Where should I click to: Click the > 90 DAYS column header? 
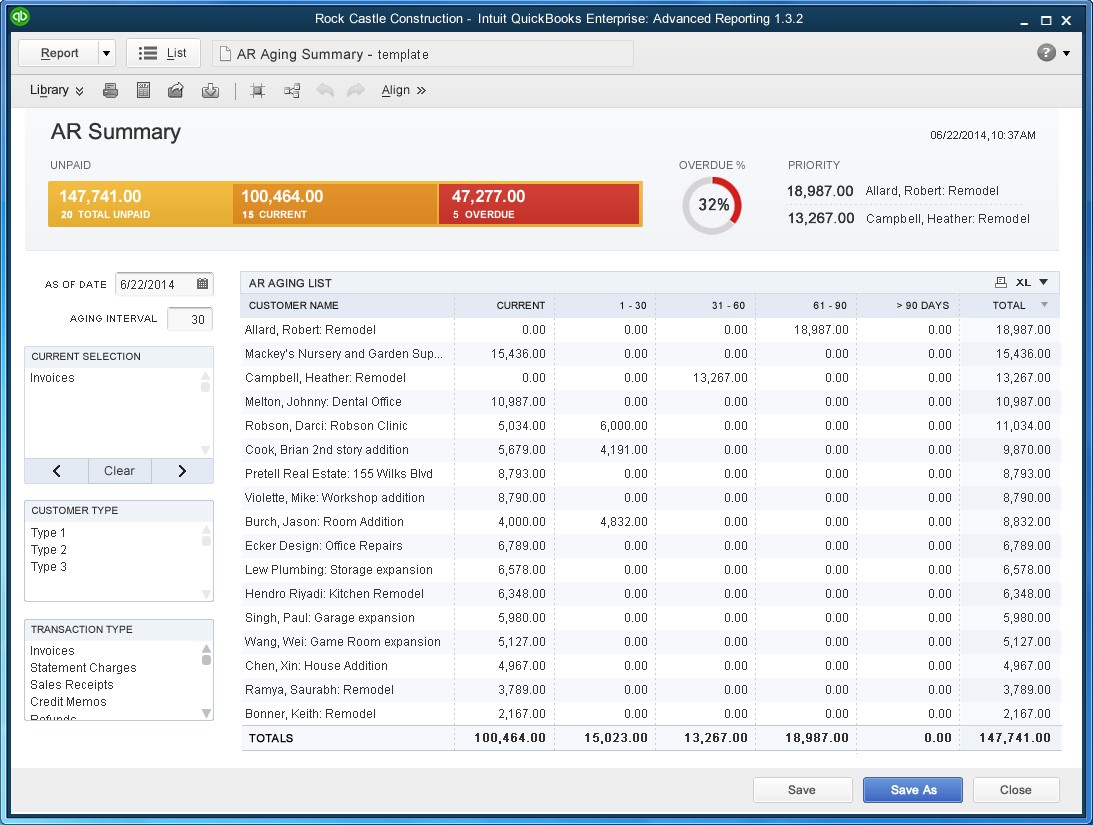coord(922,305)
